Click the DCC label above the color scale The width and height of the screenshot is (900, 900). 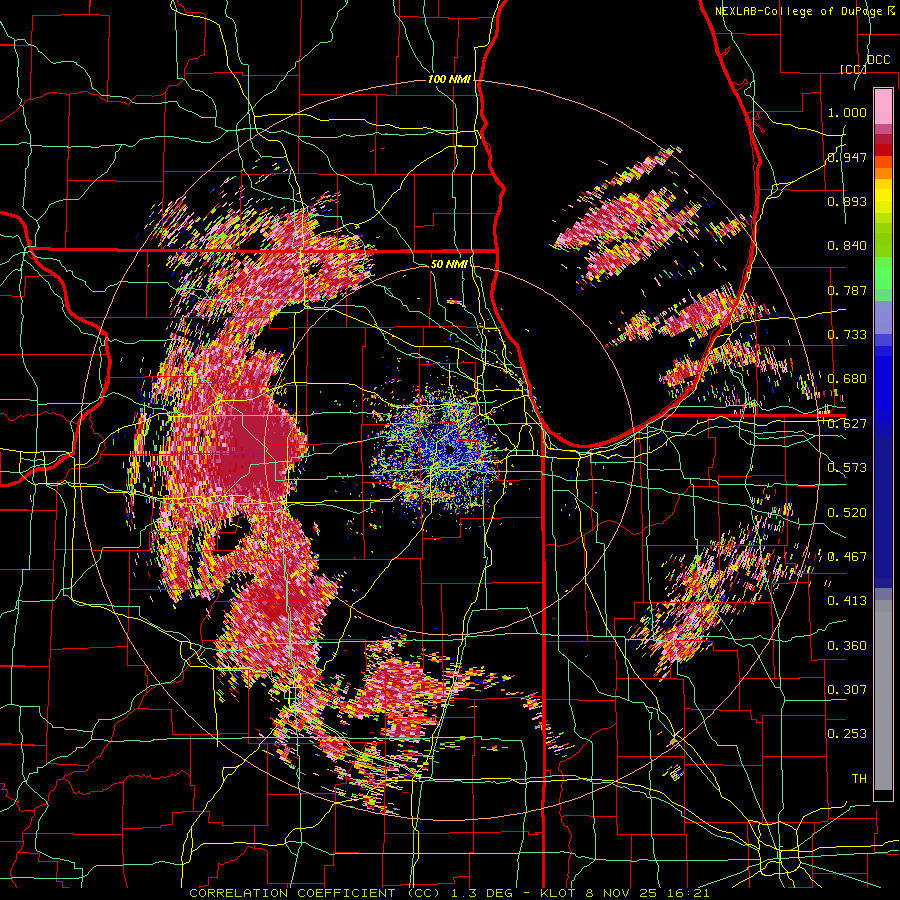pyautogui.click(x=878, y=60)
